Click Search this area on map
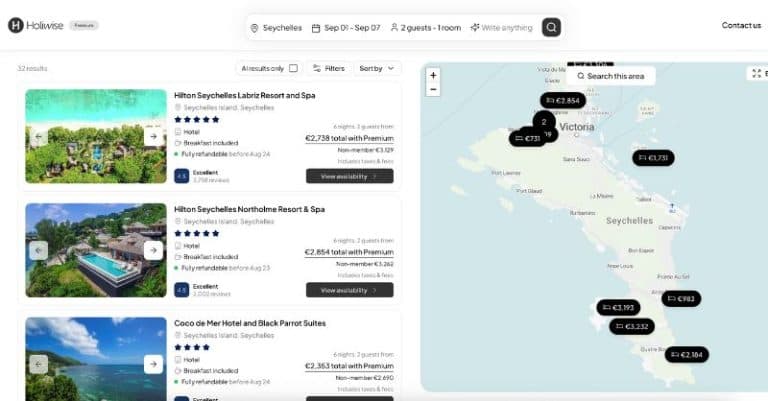This screenshot has height=401, width=768. (x=610, y=76)
